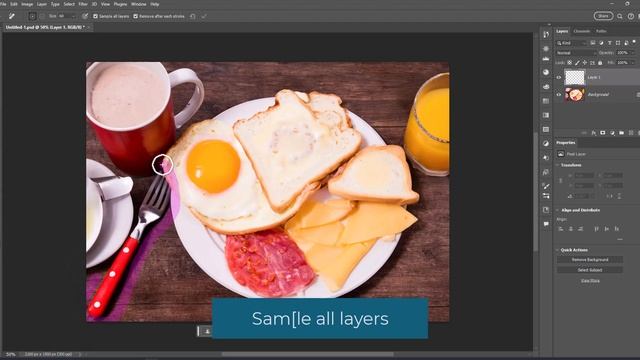
Task: Align bottom edges in Properties
Action: click(x=617, y=229)
